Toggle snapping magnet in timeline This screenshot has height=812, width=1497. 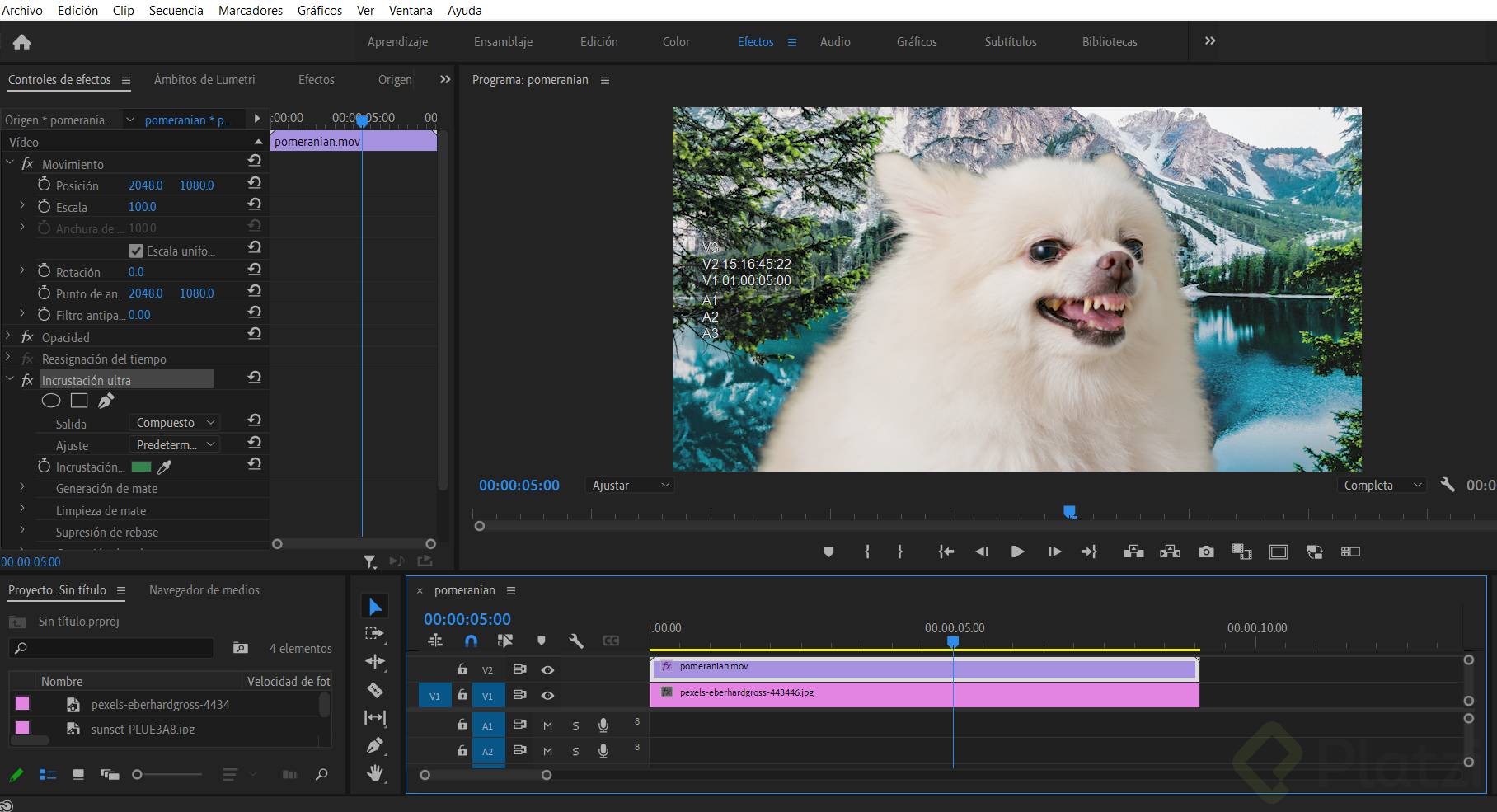(471, 641)
